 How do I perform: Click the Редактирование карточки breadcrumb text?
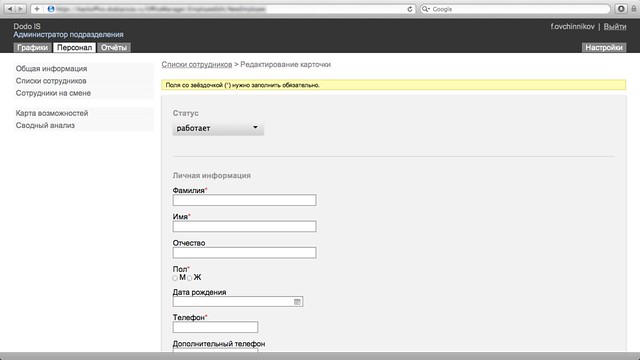(286, 64)
